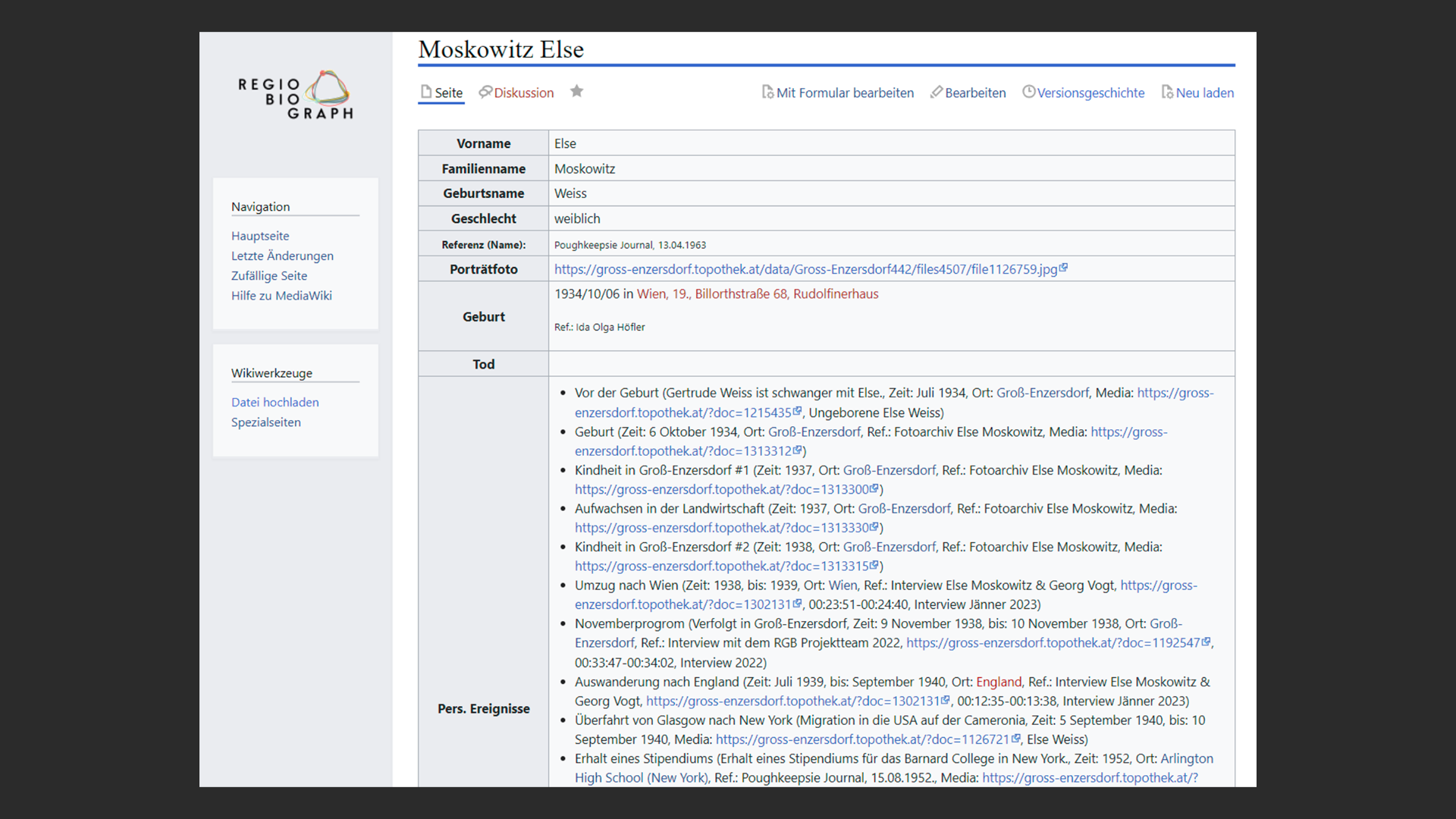Select Mit Formular bearbeiten
Image resolution: width=1456 pixels, height=819 pixels.
(x=845, y=93)
